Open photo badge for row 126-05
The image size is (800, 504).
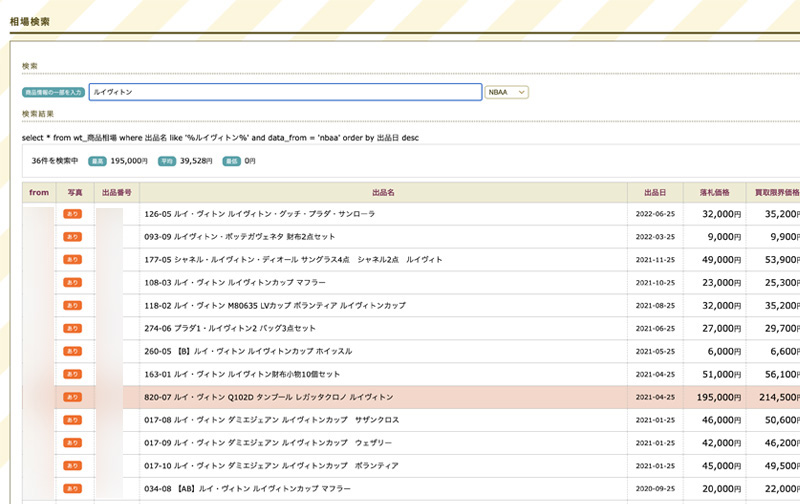point(72,214)
